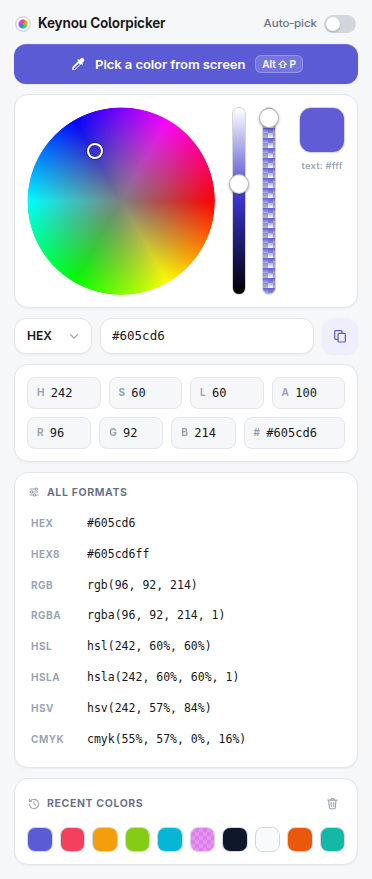Image resolution: width=372 pixels, height=879 pixels.
Task: Select the dark navy recent color swatch
Action: pyautogui.click(x=235, y=840)
